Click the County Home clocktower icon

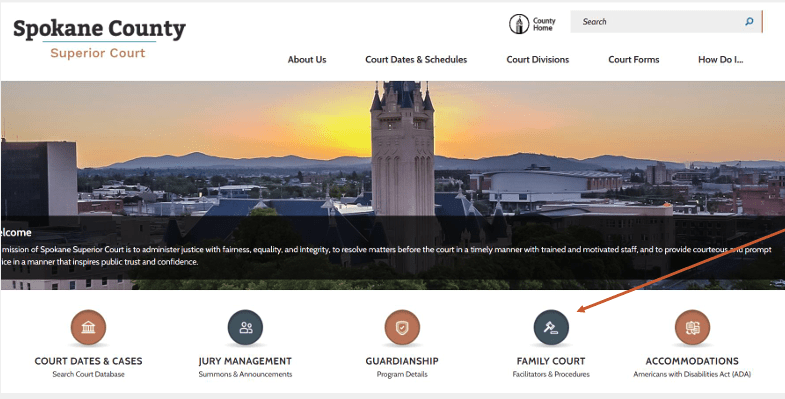pos(519,24)
